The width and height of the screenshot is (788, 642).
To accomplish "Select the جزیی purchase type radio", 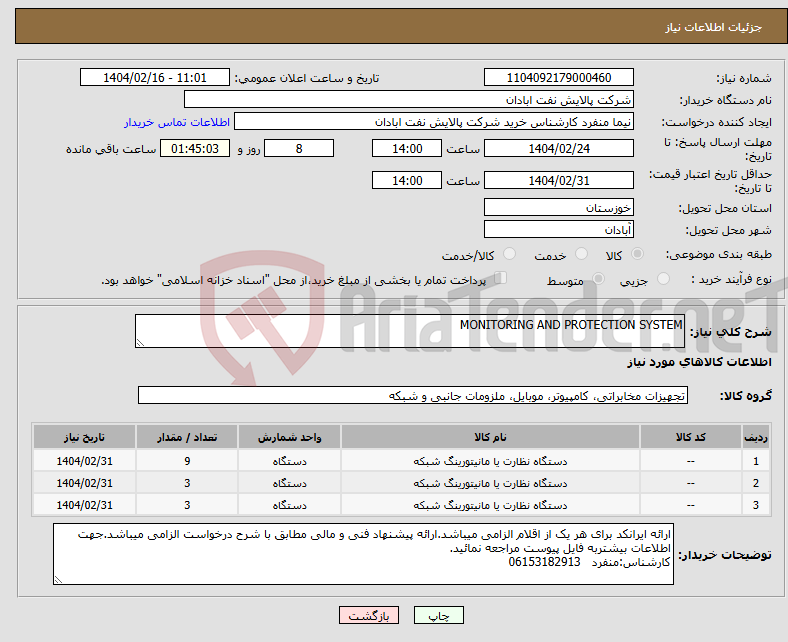I will click(x=663, y=279).
